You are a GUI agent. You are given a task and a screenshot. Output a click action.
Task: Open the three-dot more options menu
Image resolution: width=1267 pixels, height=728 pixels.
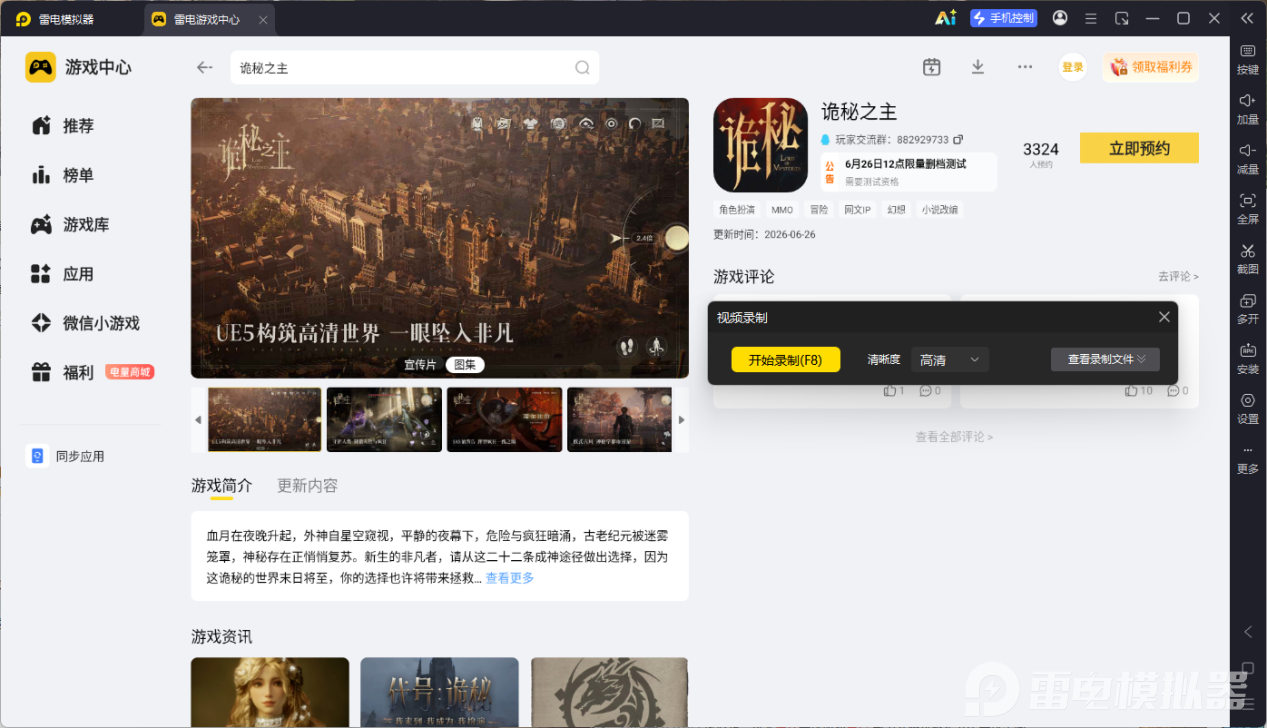click(x=1025, y=67)
